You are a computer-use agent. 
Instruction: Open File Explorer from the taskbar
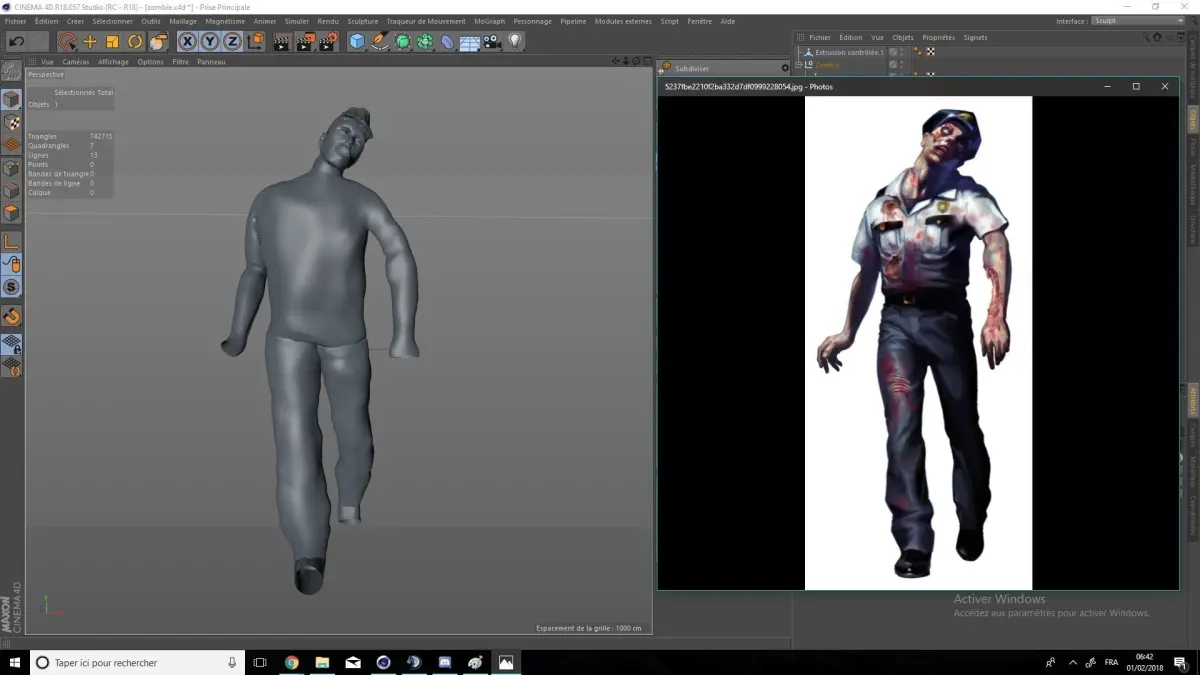[x=322, y=662]
